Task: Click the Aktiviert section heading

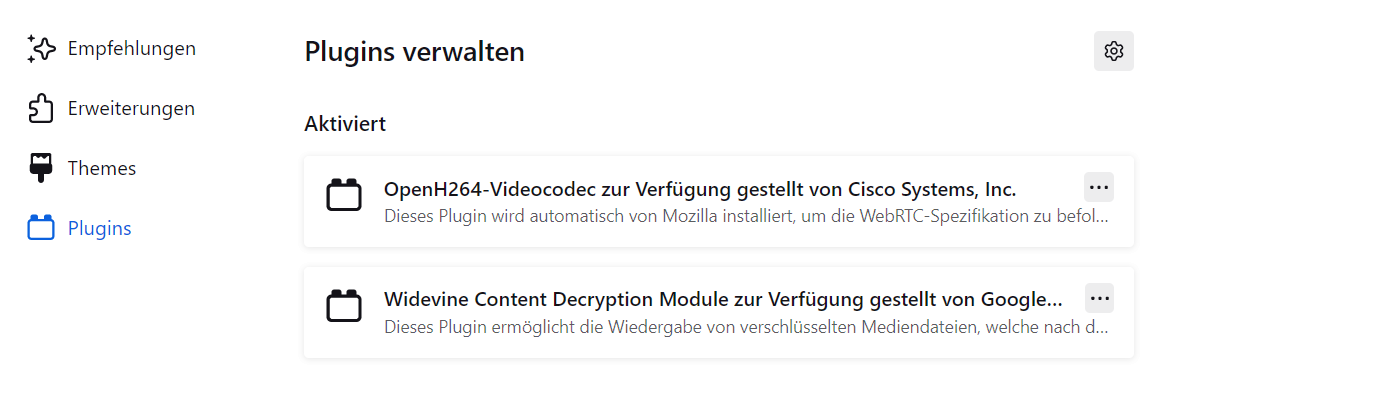Action: coord(345,124)
